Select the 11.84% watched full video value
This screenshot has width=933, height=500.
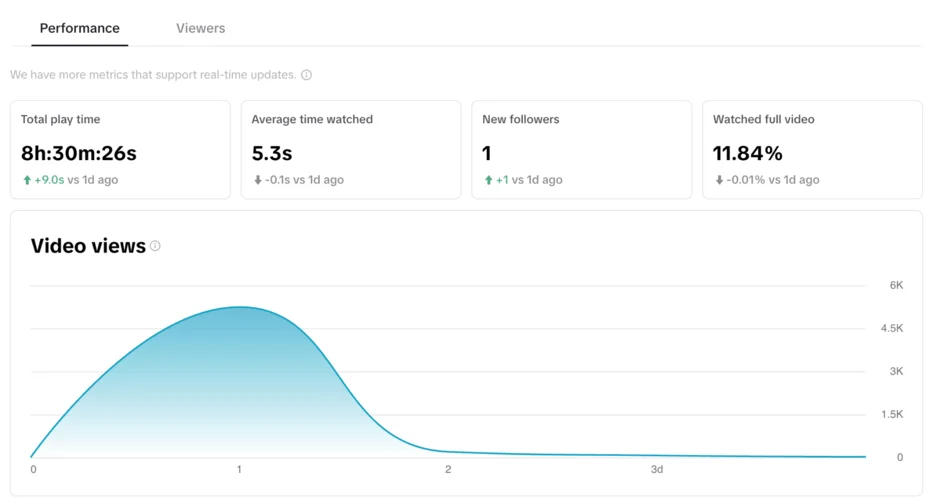click(x=747, y=153)
